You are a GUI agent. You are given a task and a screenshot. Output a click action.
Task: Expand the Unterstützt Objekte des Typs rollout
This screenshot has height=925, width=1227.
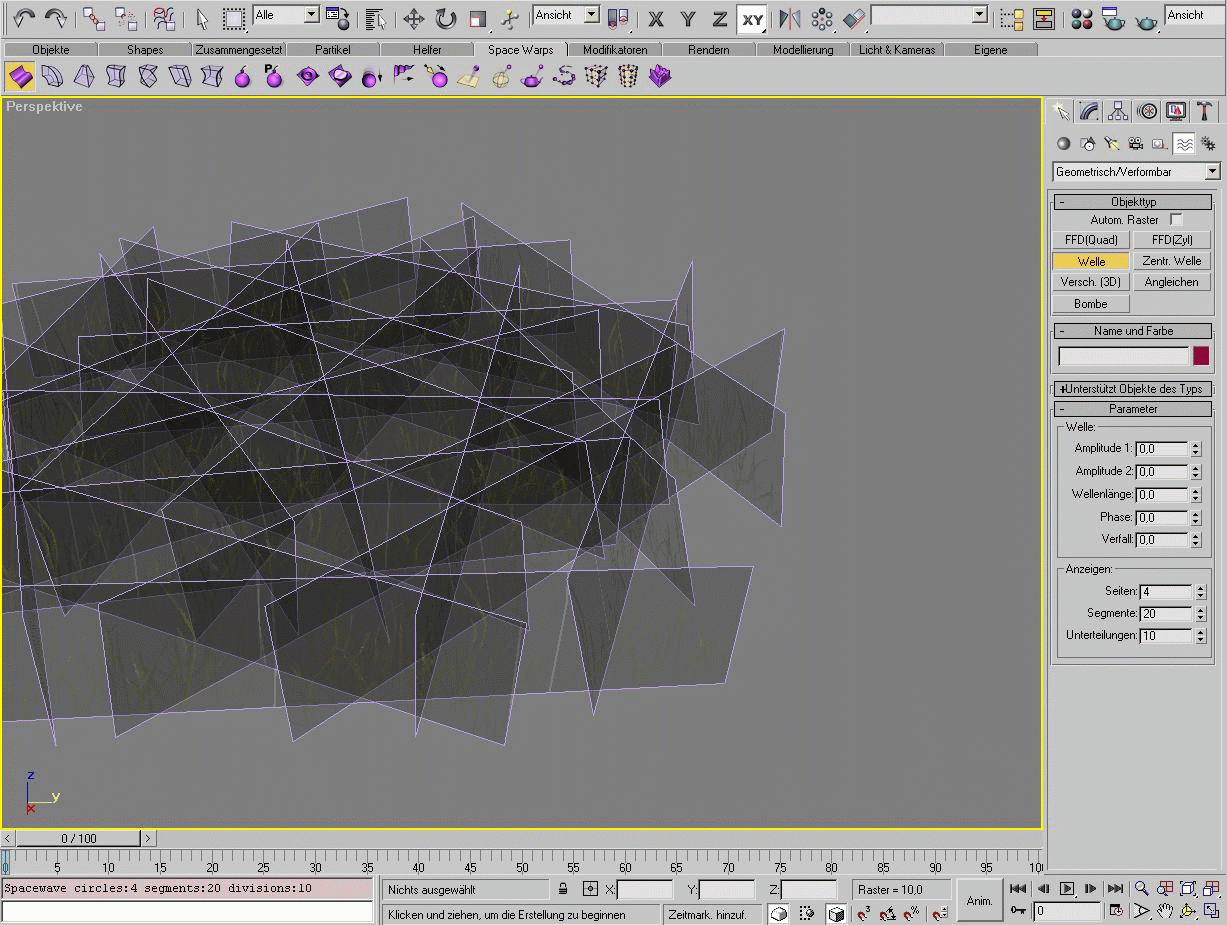[x=1133, y=389]
